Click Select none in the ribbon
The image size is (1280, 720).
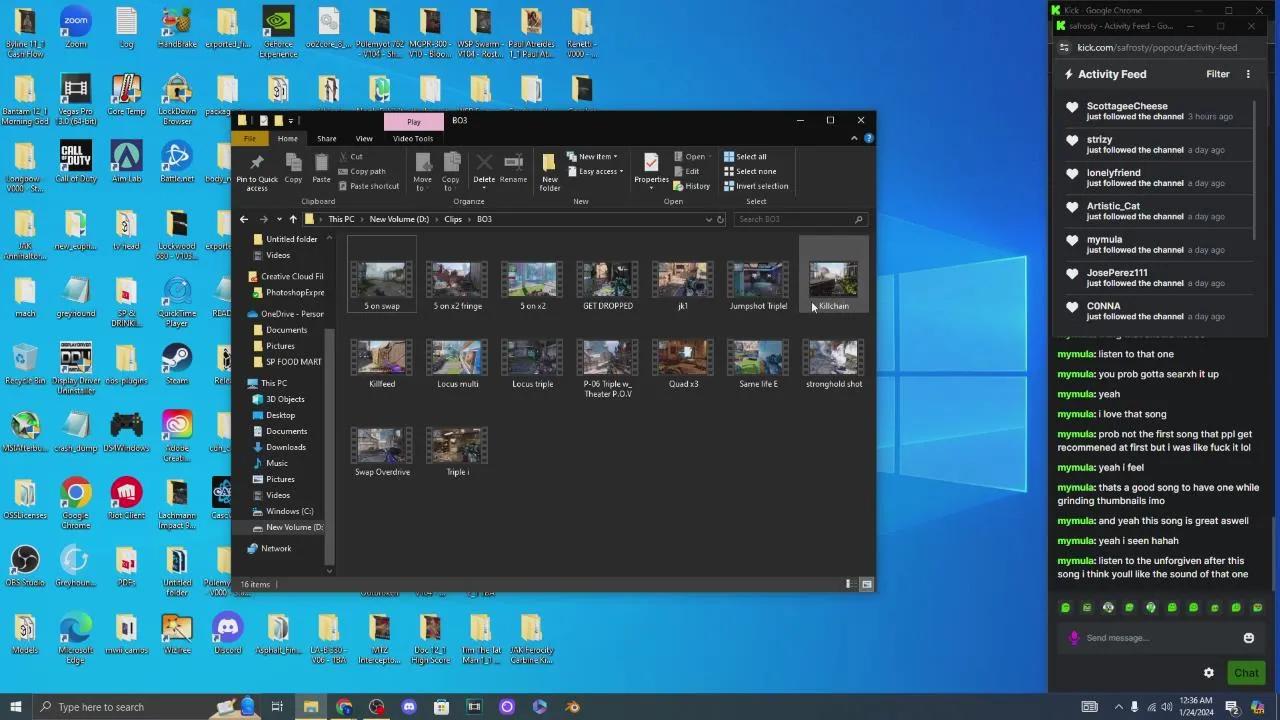[750, 171]
